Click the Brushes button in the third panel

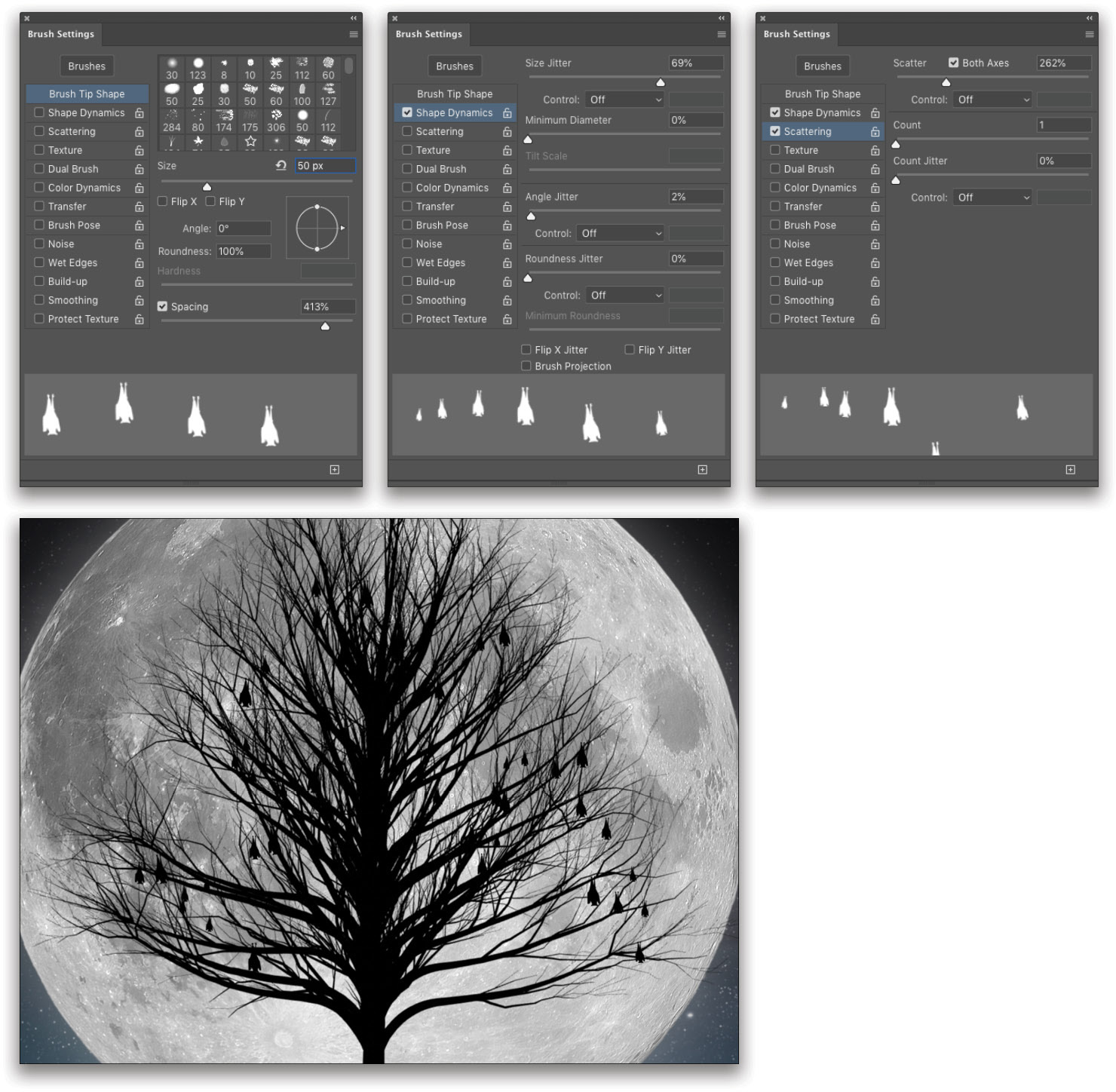822,66
